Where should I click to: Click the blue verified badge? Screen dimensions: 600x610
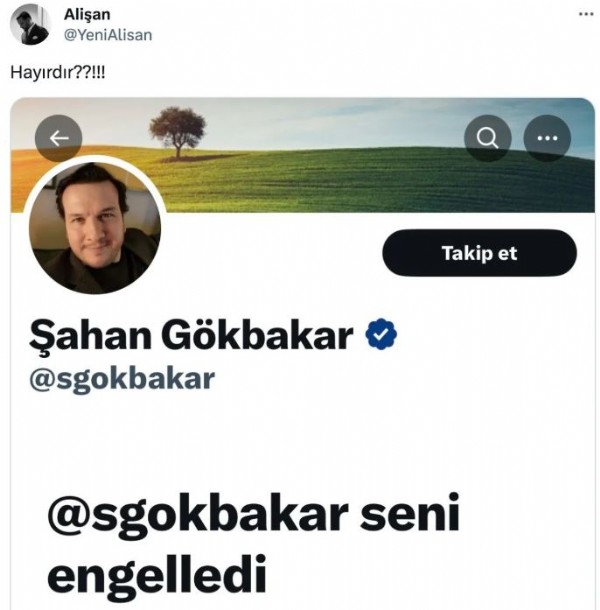click(381, 334)
